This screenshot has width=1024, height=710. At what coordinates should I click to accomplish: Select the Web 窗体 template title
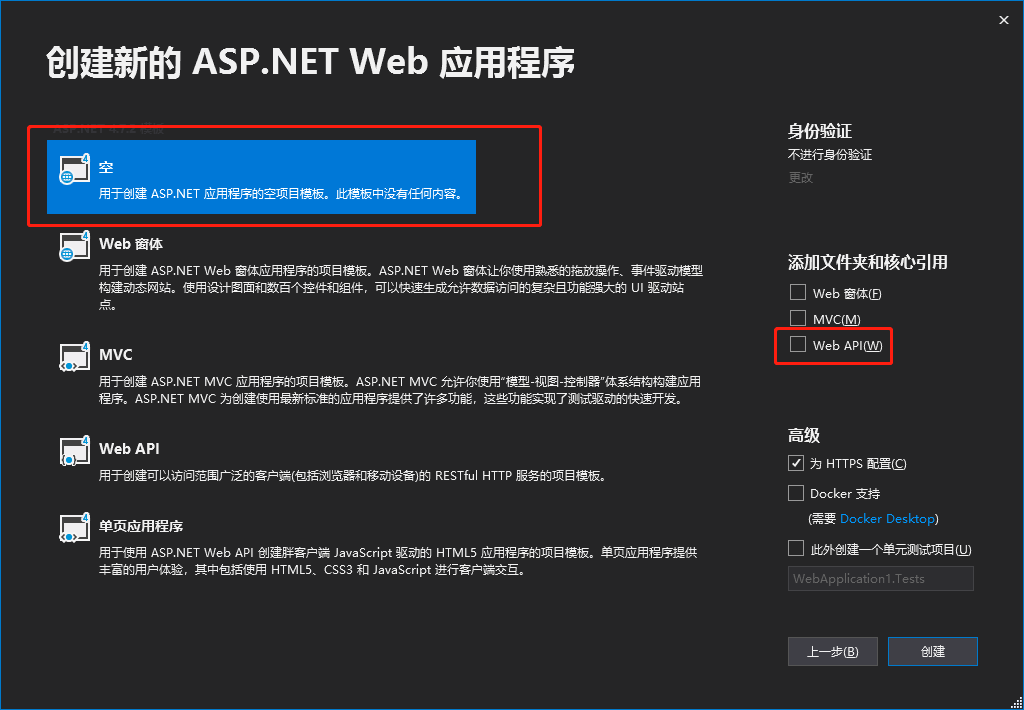(131, 244)
